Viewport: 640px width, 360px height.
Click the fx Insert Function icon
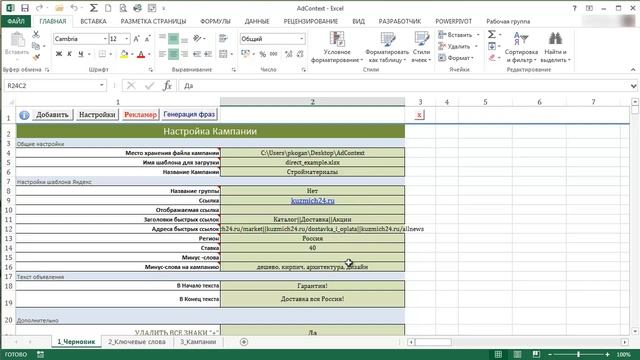coord(167,86)
